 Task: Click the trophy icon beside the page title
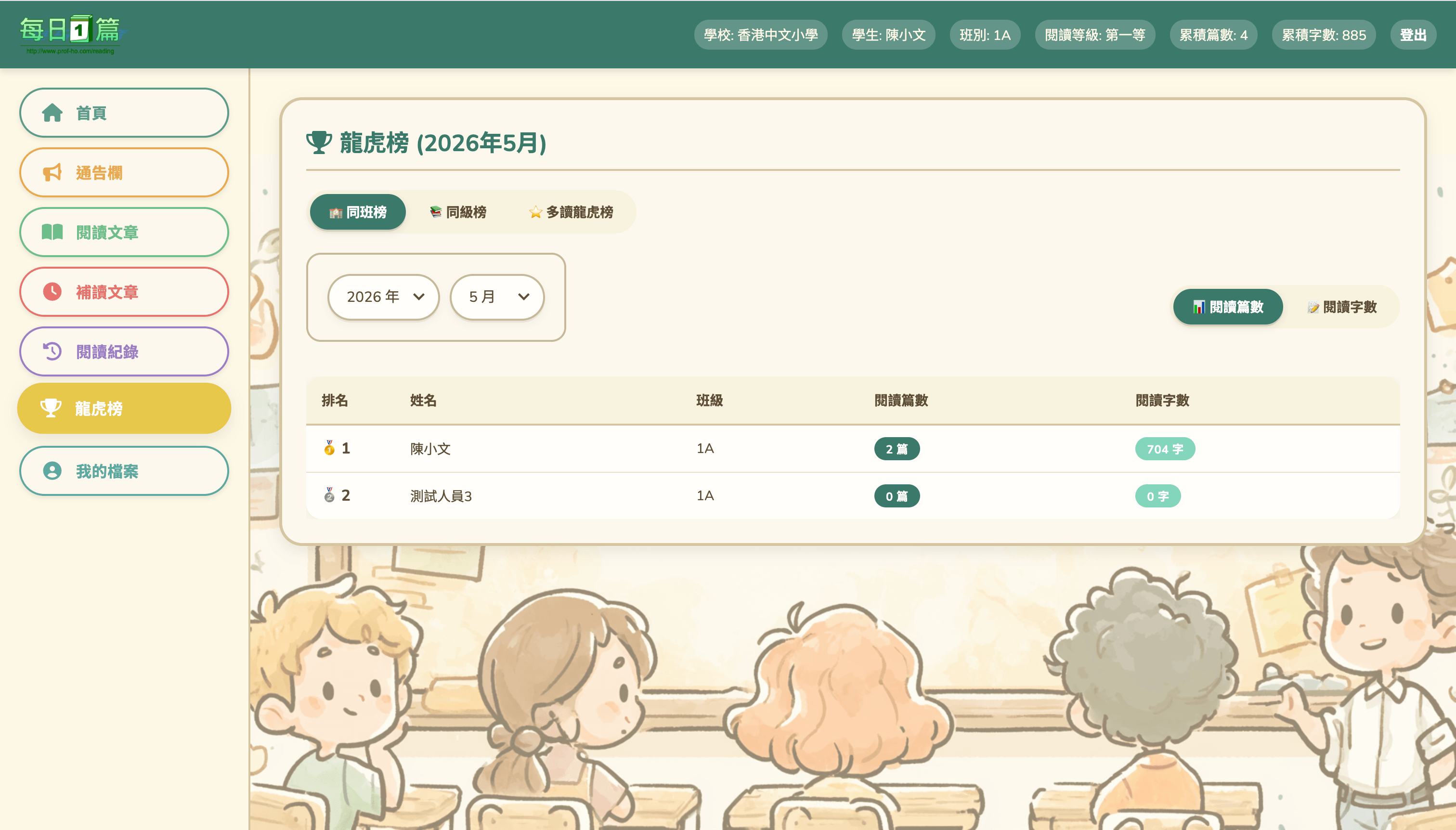(319, 143)
